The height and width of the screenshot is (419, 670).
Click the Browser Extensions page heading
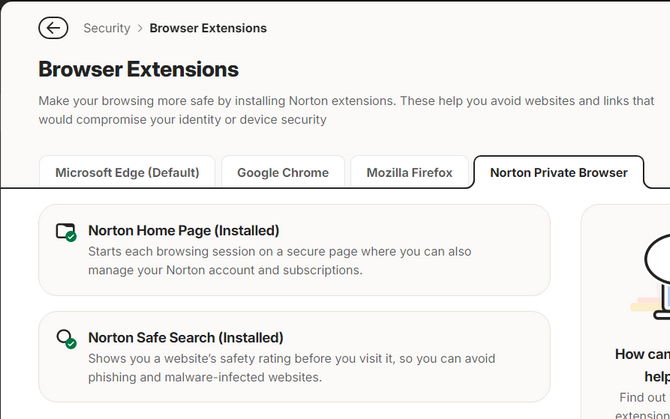pos(138,69)
